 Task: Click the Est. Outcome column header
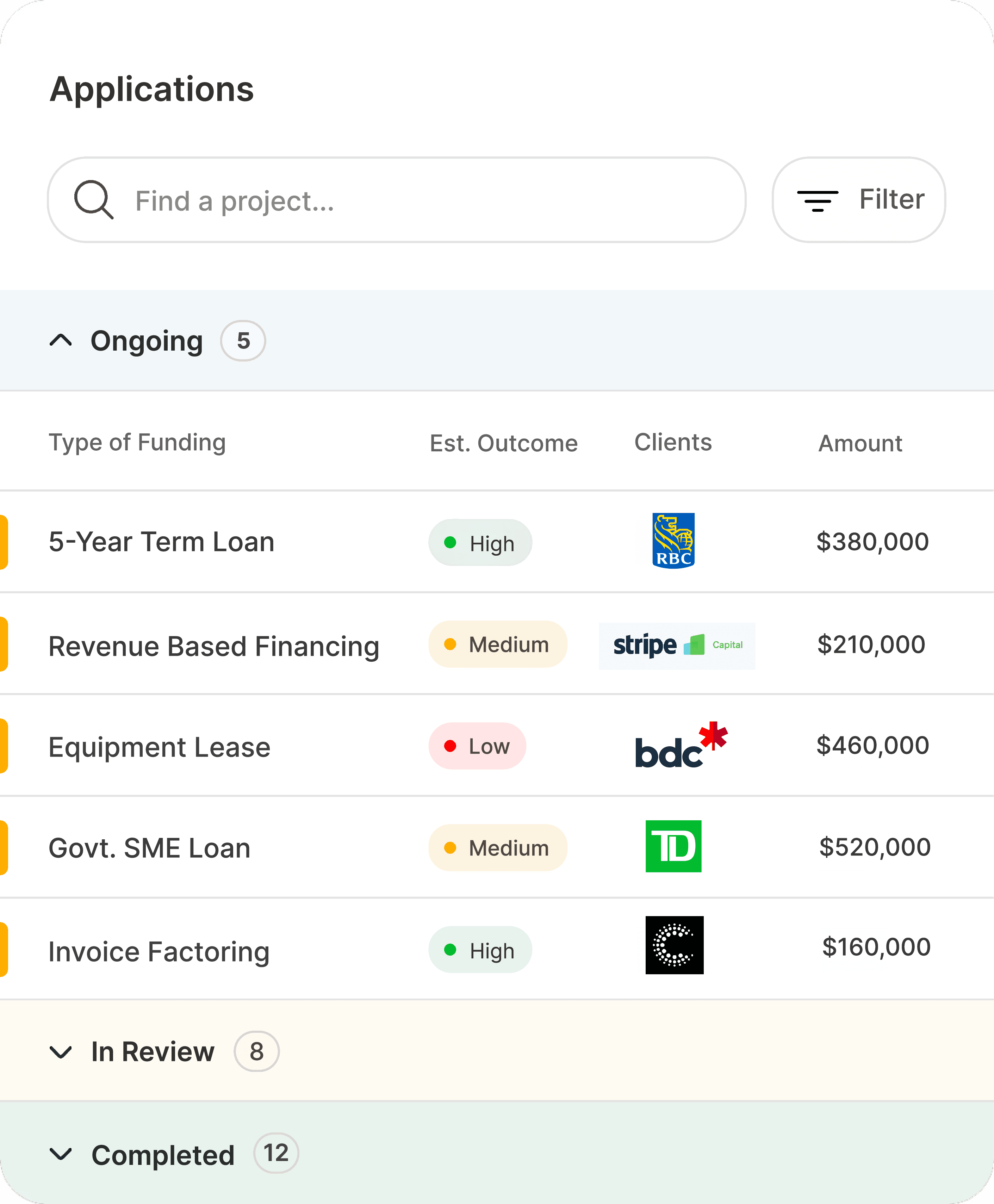tap(503, 443)
